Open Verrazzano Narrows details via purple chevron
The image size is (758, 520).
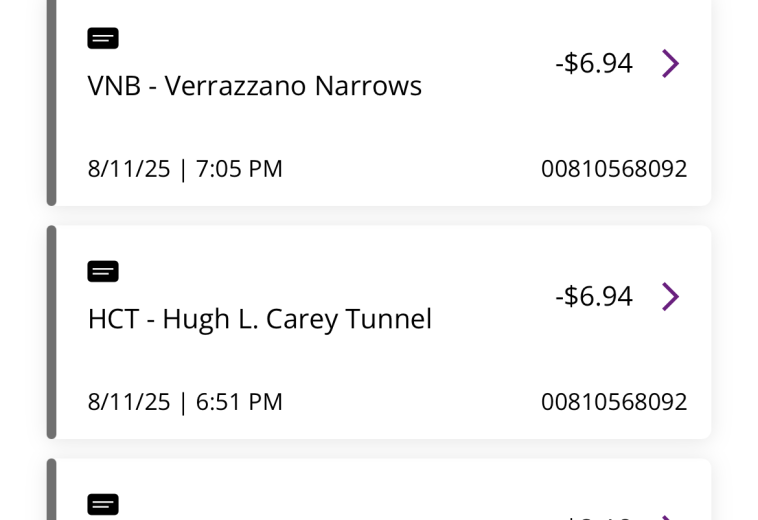coord(670,63)
